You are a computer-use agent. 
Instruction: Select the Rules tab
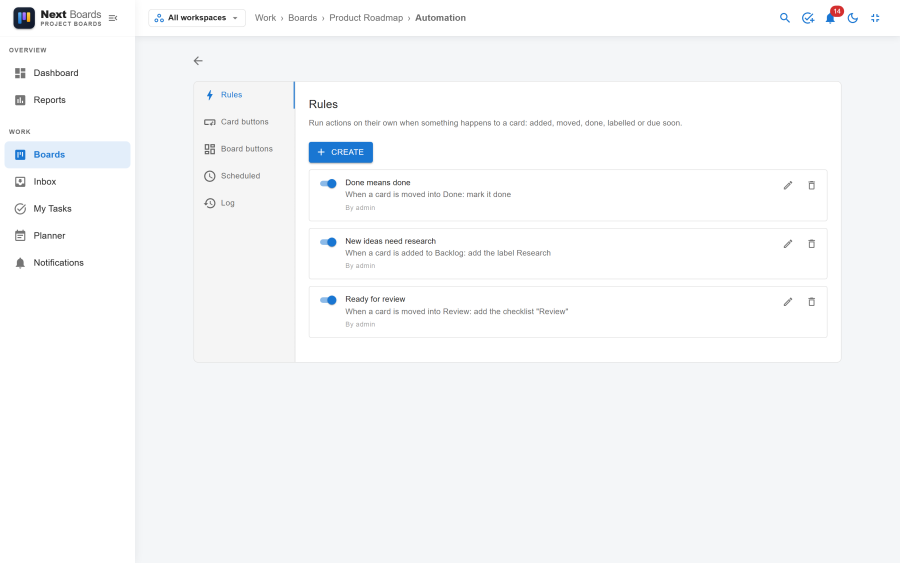[245, 95]
